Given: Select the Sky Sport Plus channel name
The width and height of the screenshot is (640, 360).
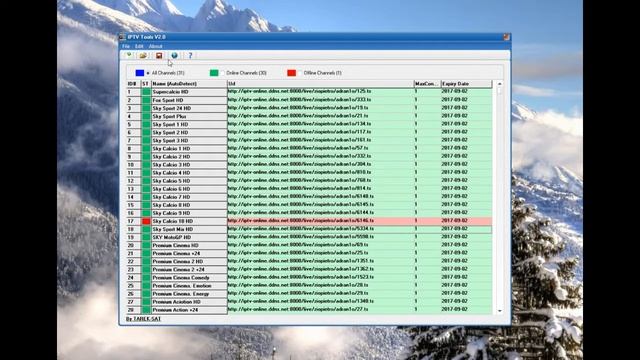Looking at the screenshot, I should [x=169, y=116].
